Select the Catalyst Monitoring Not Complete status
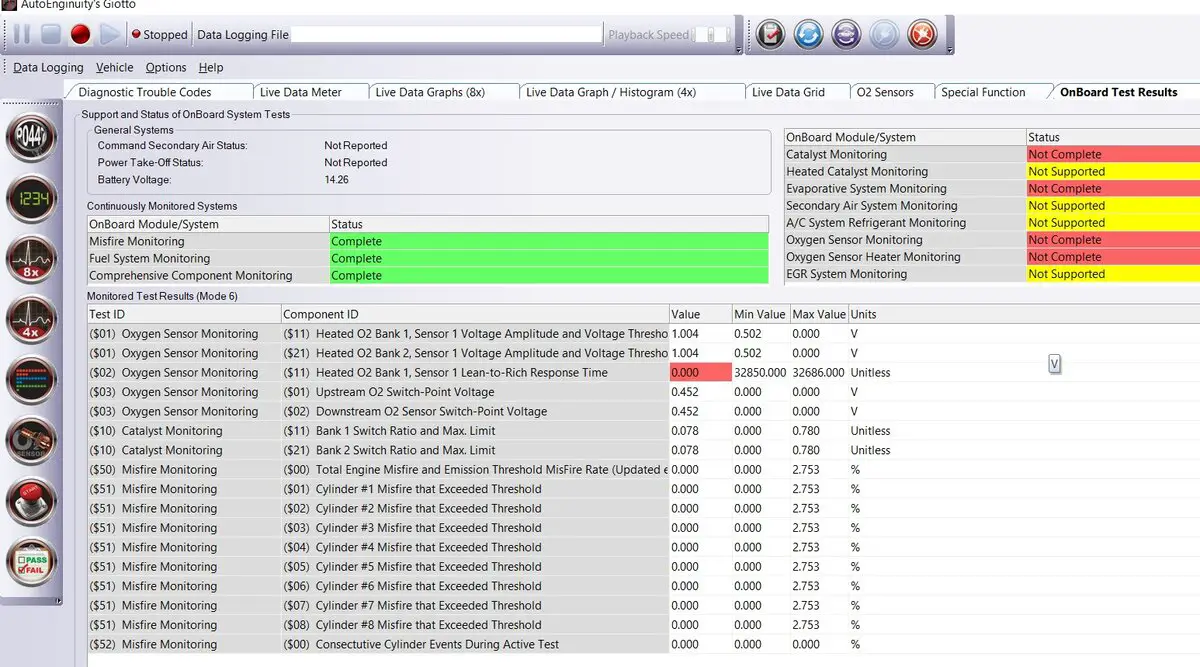The width and height of the screenshot is (1200, 667). pyautogui.click(x=1113, y=154)
